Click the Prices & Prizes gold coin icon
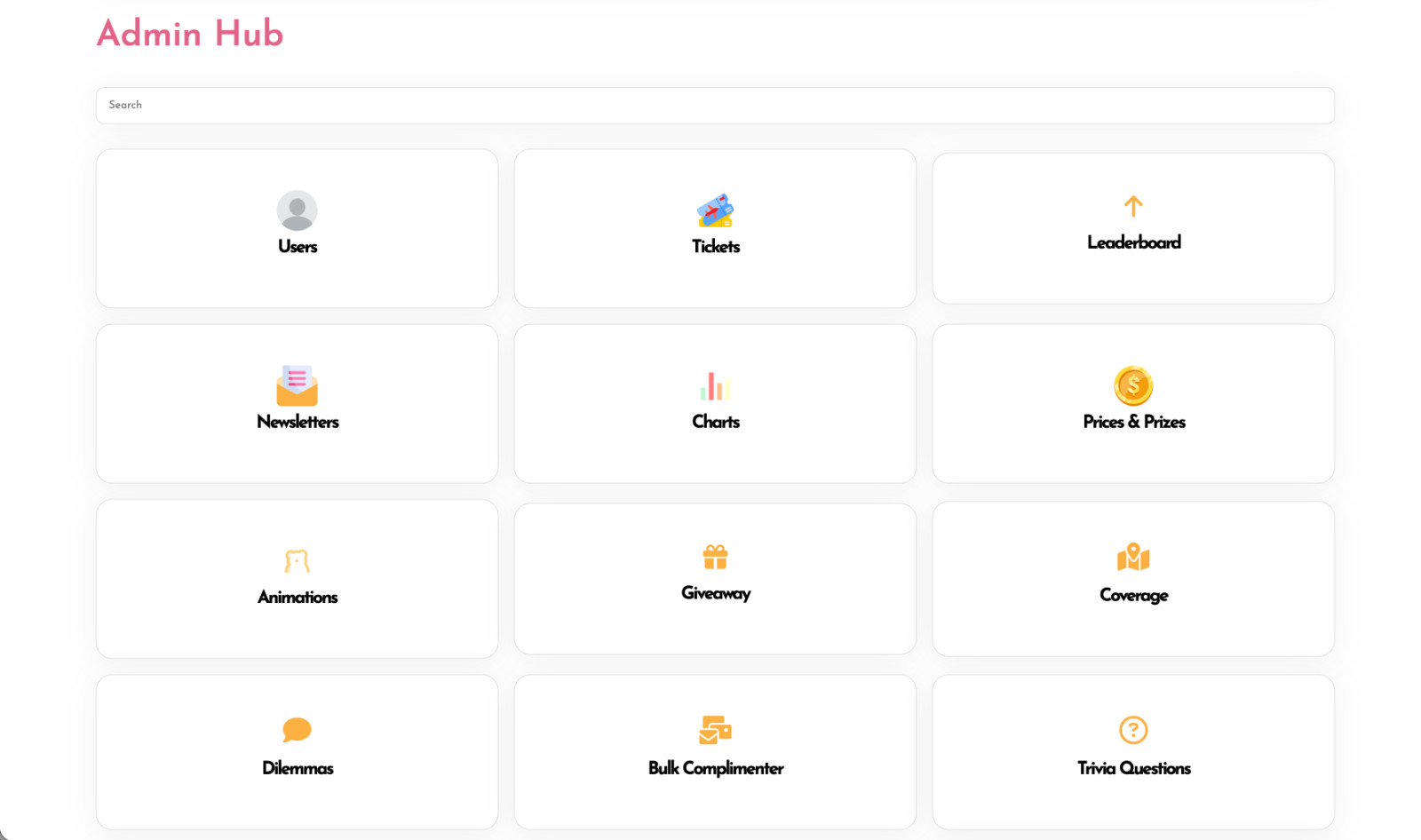Viewport: 1421px width, 840px height. [x=1133, y=385]
